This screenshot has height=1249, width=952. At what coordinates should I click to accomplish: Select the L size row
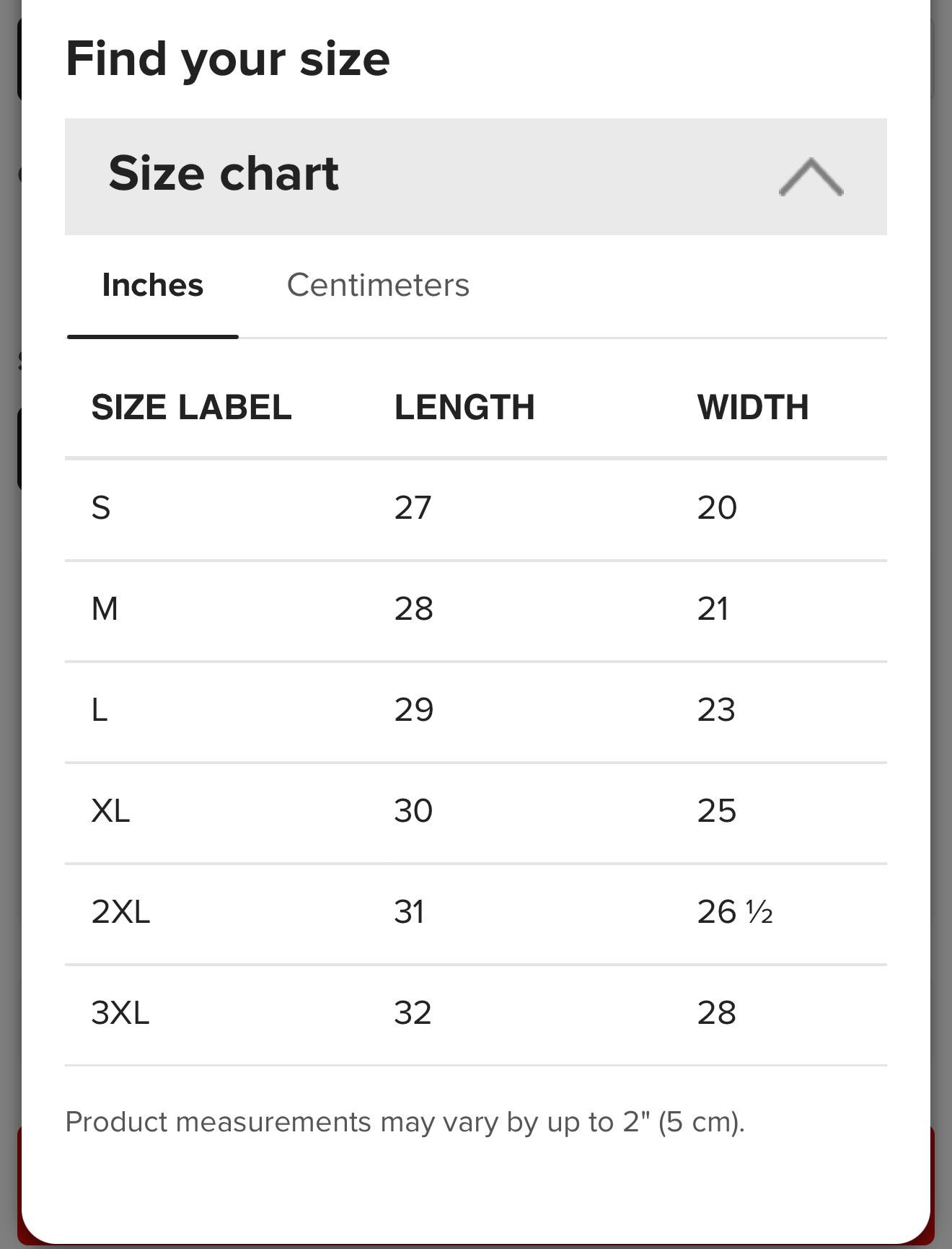476,711
